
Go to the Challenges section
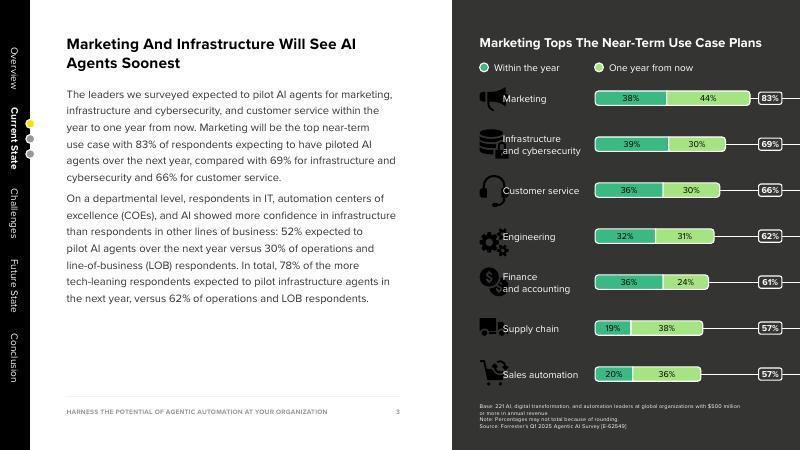click(14, 212)
